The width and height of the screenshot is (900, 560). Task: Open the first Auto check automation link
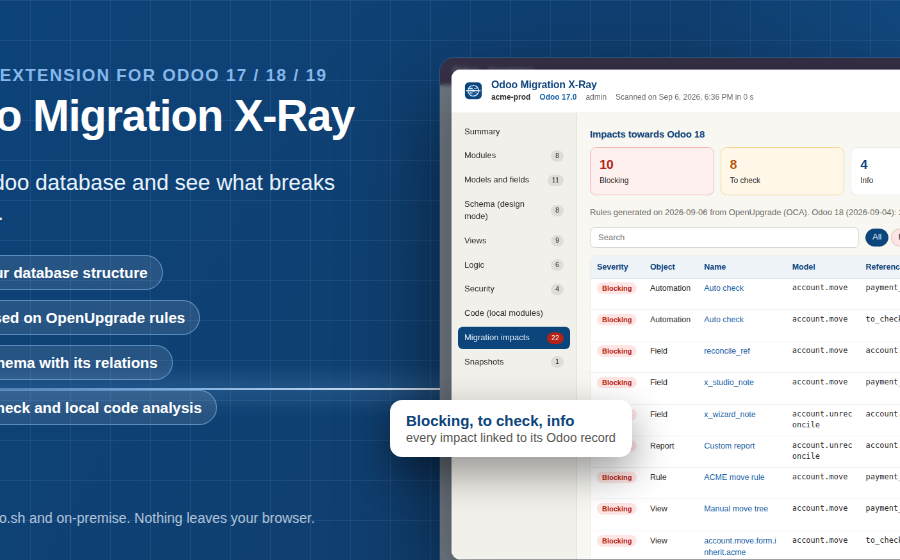(723, 288)
